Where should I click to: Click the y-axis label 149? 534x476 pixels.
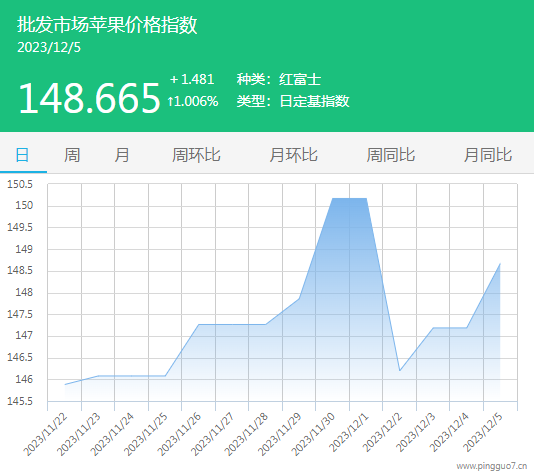(x=24, y=249)
